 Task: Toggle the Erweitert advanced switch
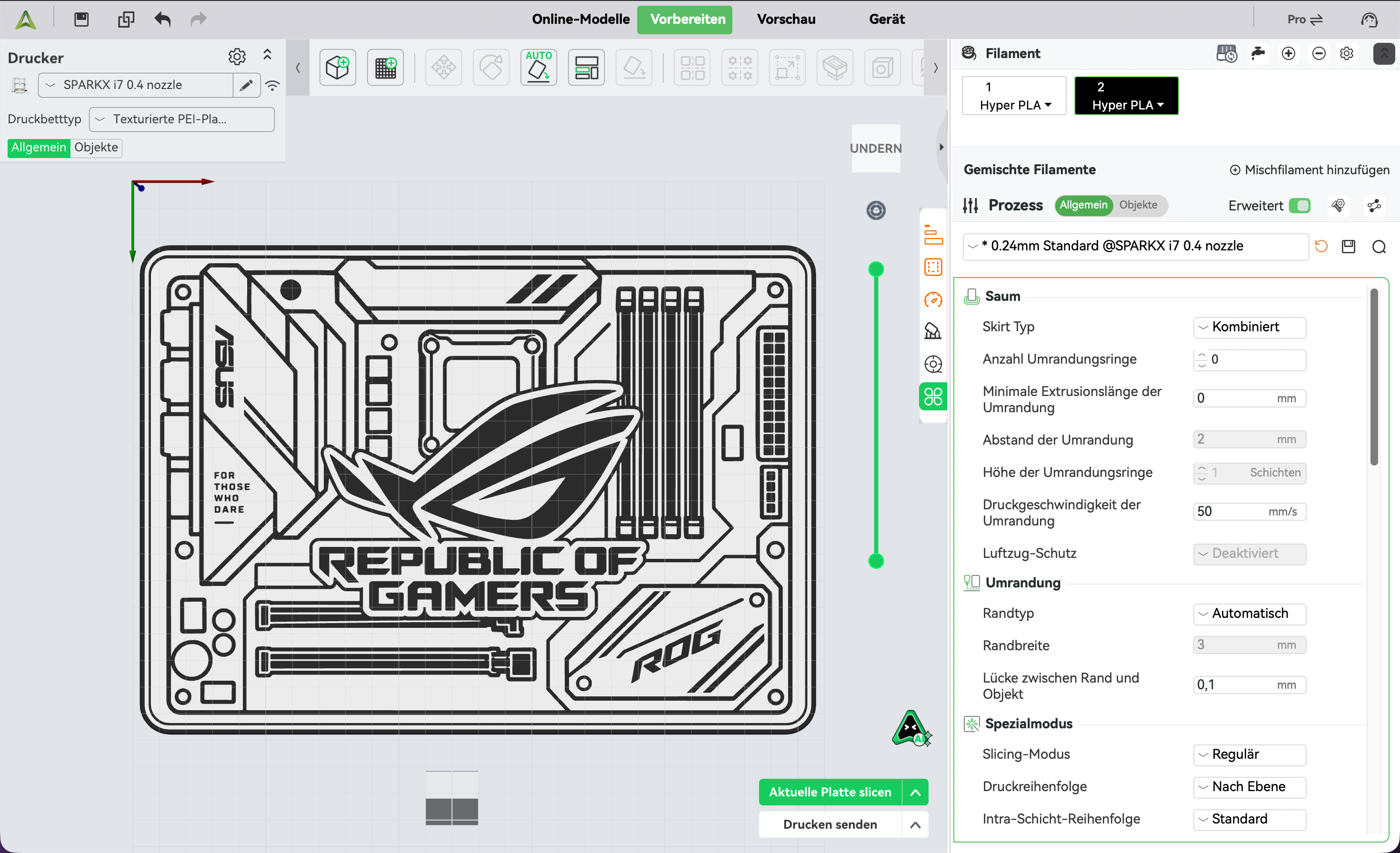click(x=1299, y=206)
